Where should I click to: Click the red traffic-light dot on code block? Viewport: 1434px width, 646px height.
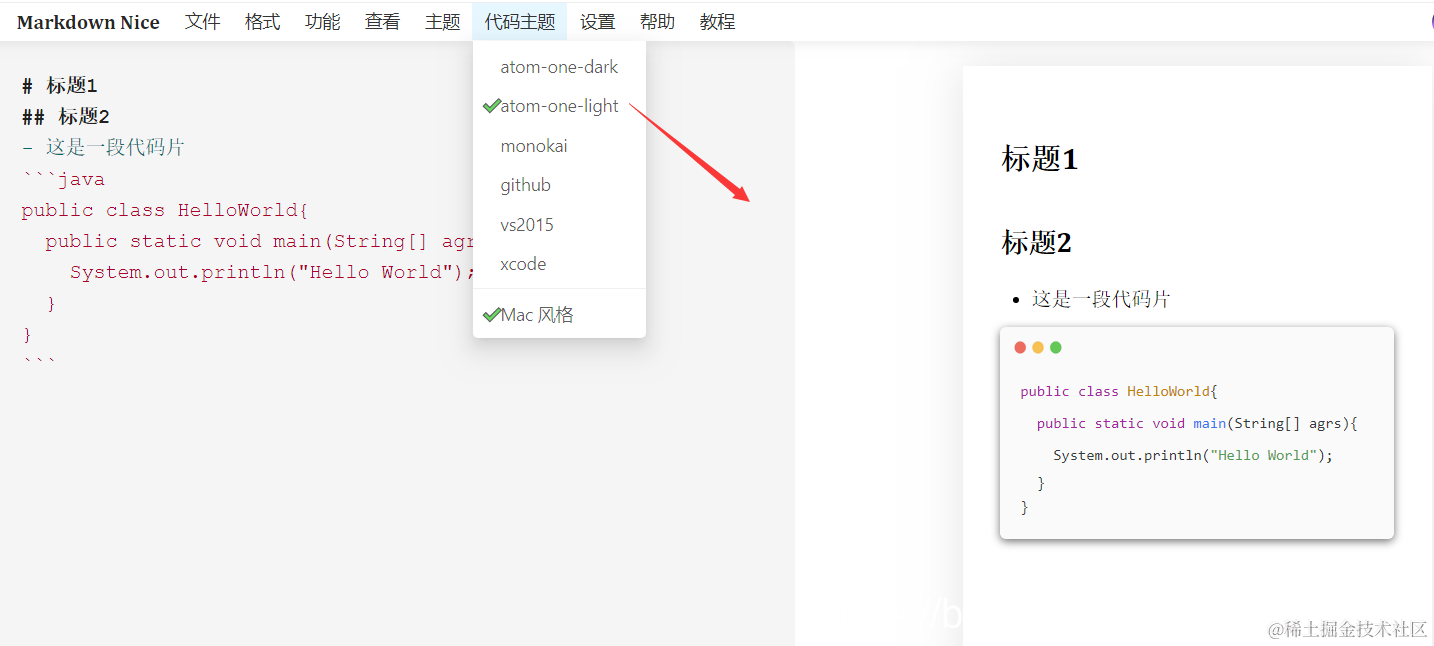(1019, 347)
